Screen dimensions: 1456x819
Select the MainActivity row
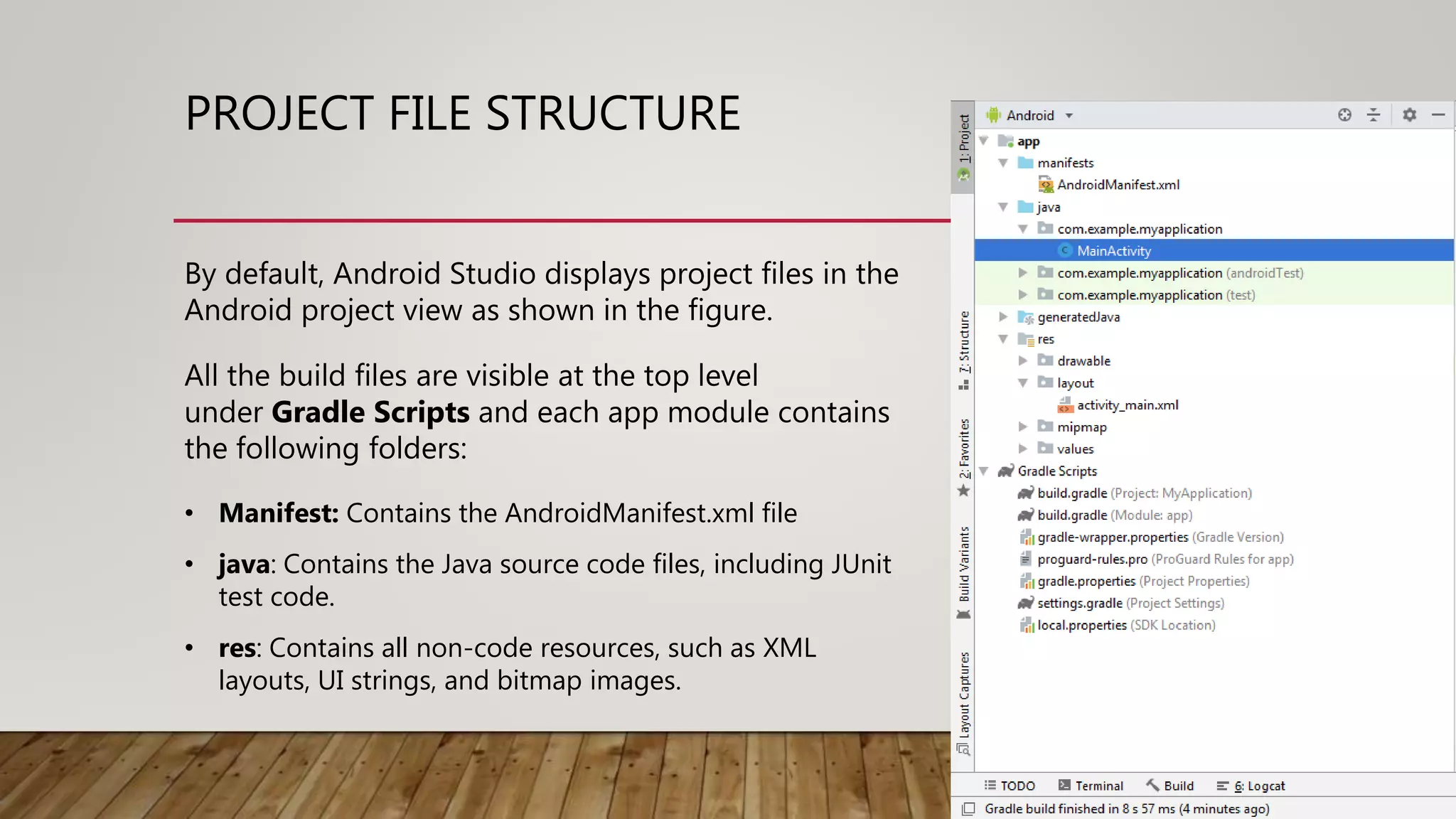pyautogui.click(x=1214, y=250)
